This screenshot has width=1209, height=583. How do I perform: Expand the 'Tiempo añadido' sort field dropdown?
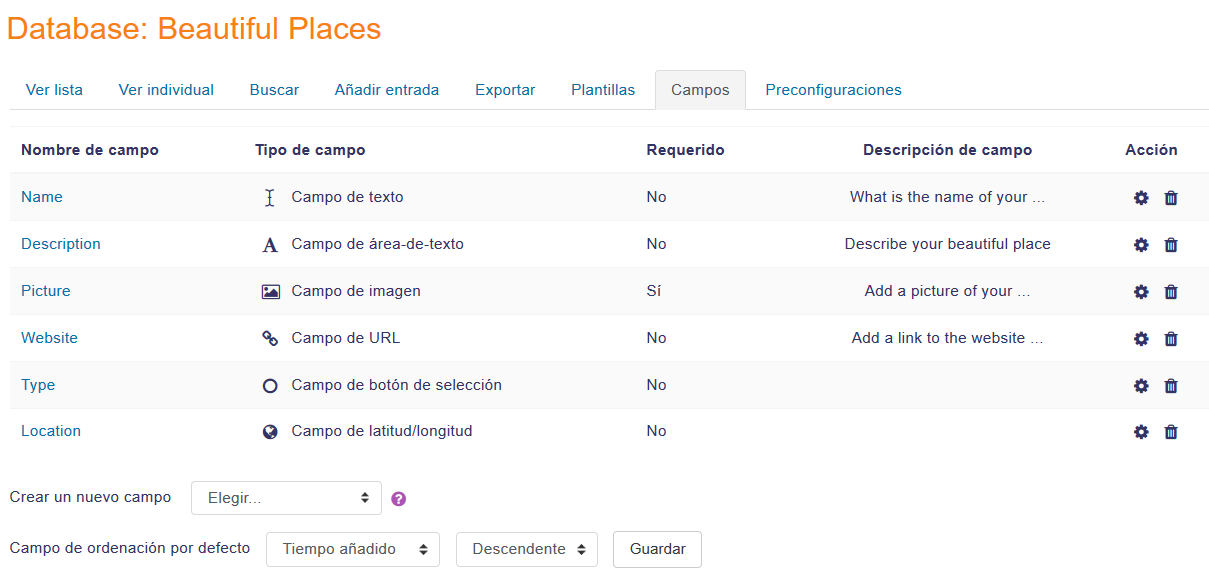pos(352,549)
